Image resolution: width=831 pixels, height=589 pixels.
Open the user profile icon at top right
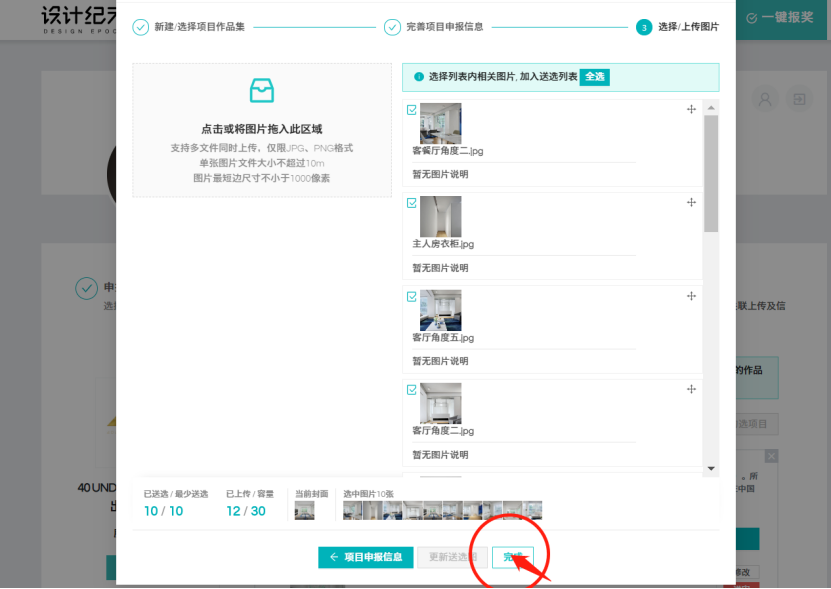764,100
